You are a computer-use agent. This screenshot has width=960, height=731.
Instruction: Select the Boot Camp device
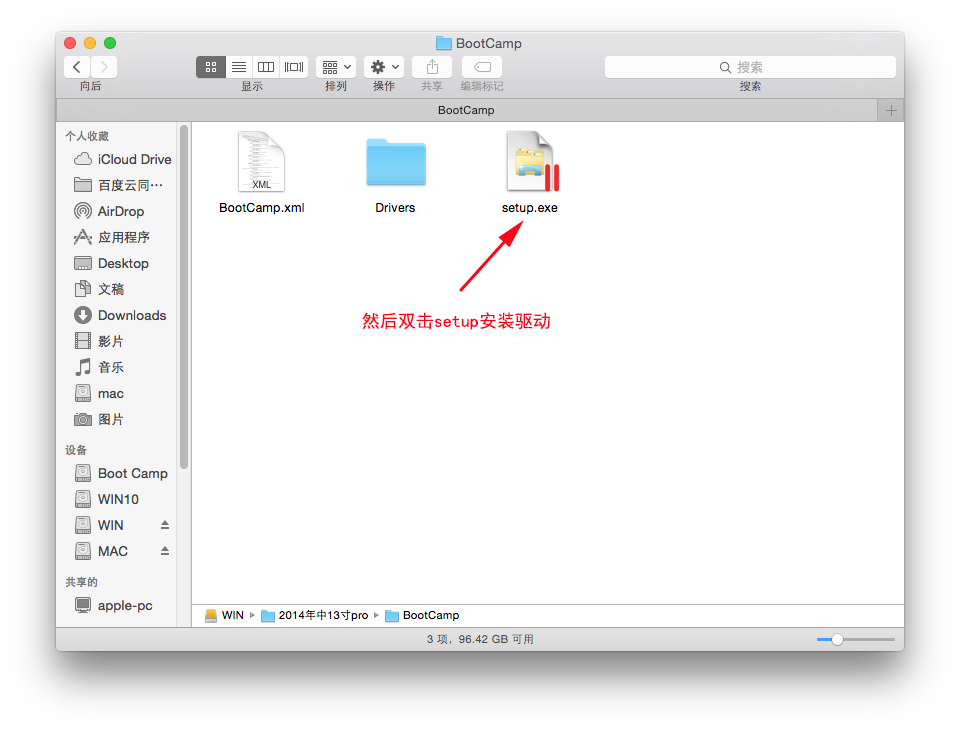121,473
